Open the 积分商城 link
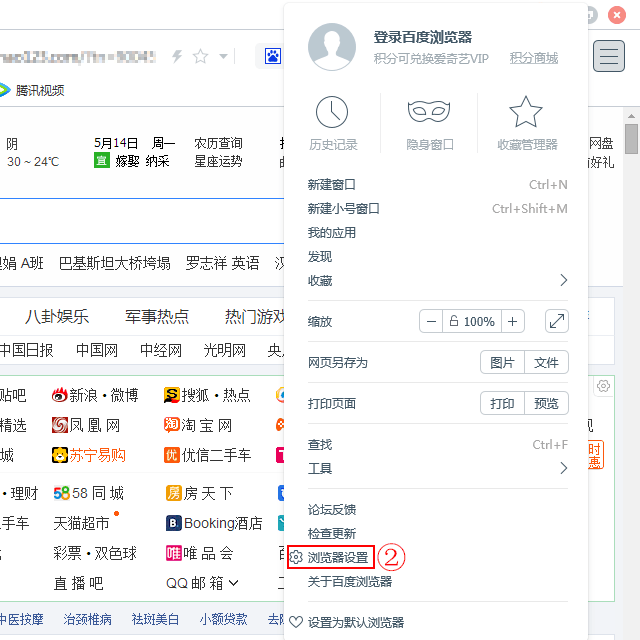The height and width of the screenshot is (640, 640). point(533,58)
